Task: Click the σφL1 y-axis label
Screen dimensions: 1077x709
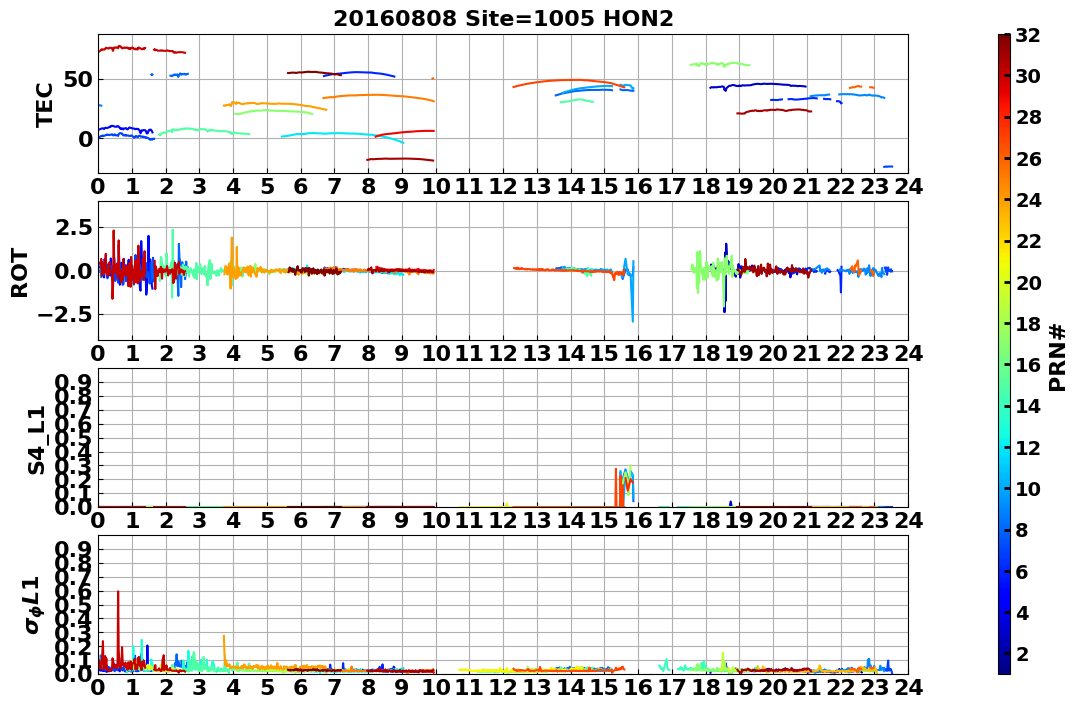Action: coord(32,605)
